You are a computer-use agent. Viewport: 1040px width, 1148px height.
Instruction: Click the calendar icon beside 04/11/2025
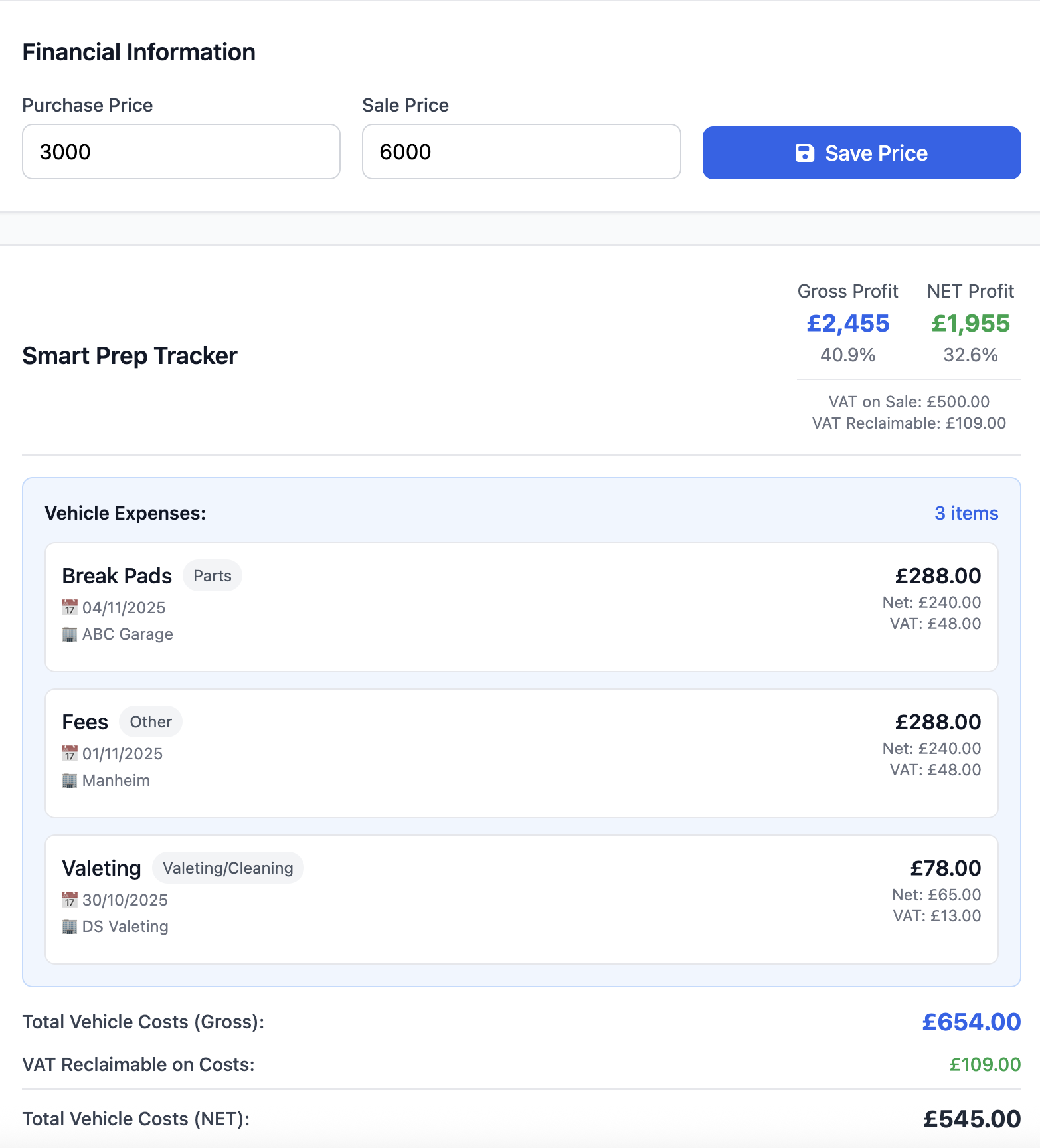click(69, 607)
